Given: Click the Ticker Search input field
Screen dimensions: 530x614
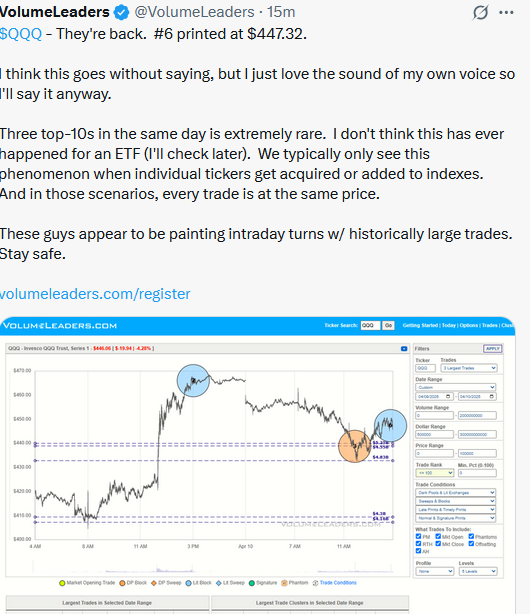Looking at the screenshot, I should click(x=370, y=325).
